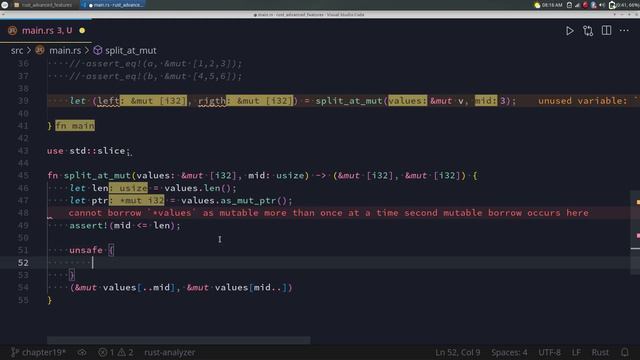
Task: Open src folder in breadcrumb
Action: coord(17,51)
